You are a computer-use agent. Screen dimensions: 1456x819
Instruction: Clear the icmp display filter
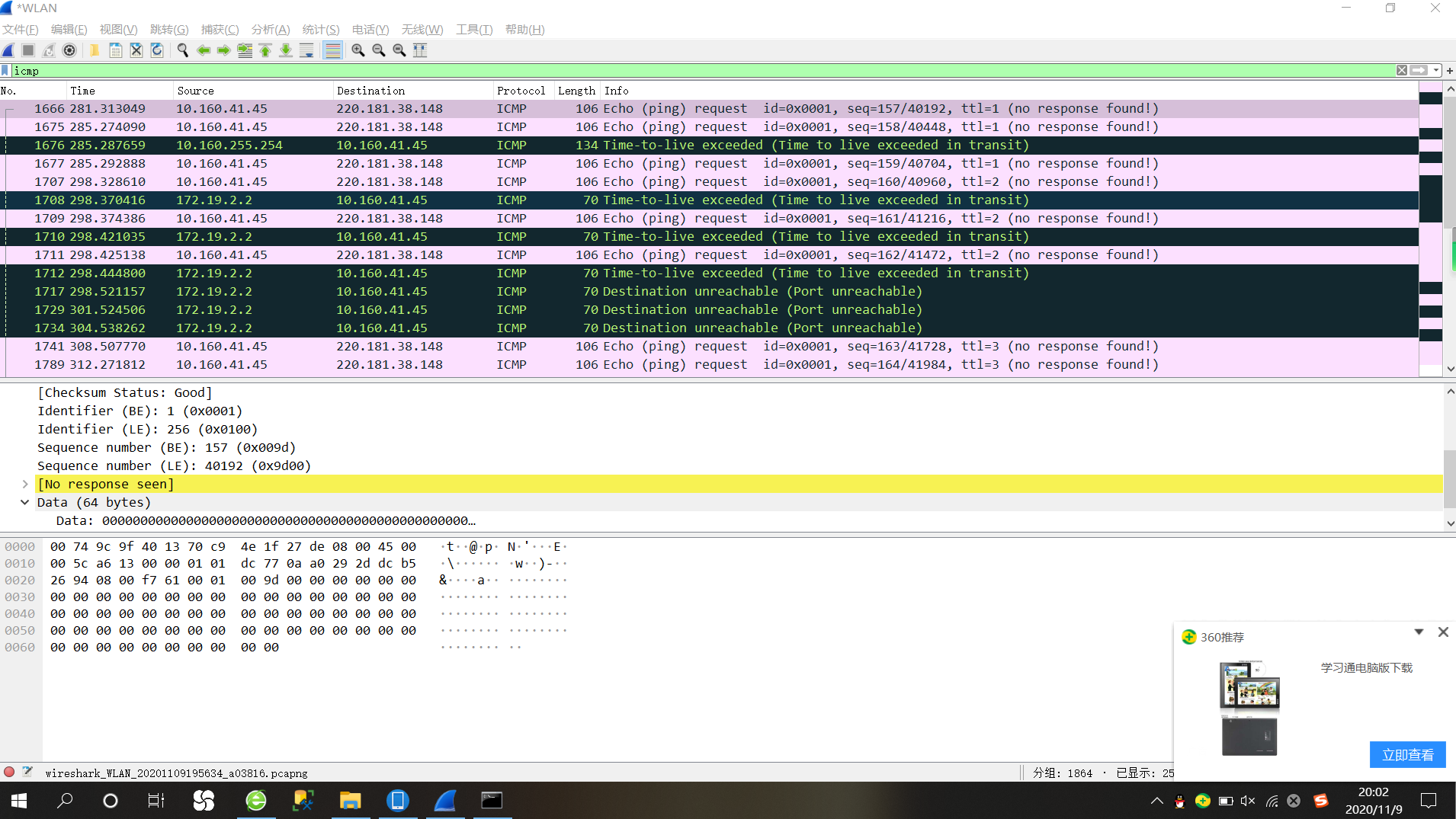[x=1402, y=70]
